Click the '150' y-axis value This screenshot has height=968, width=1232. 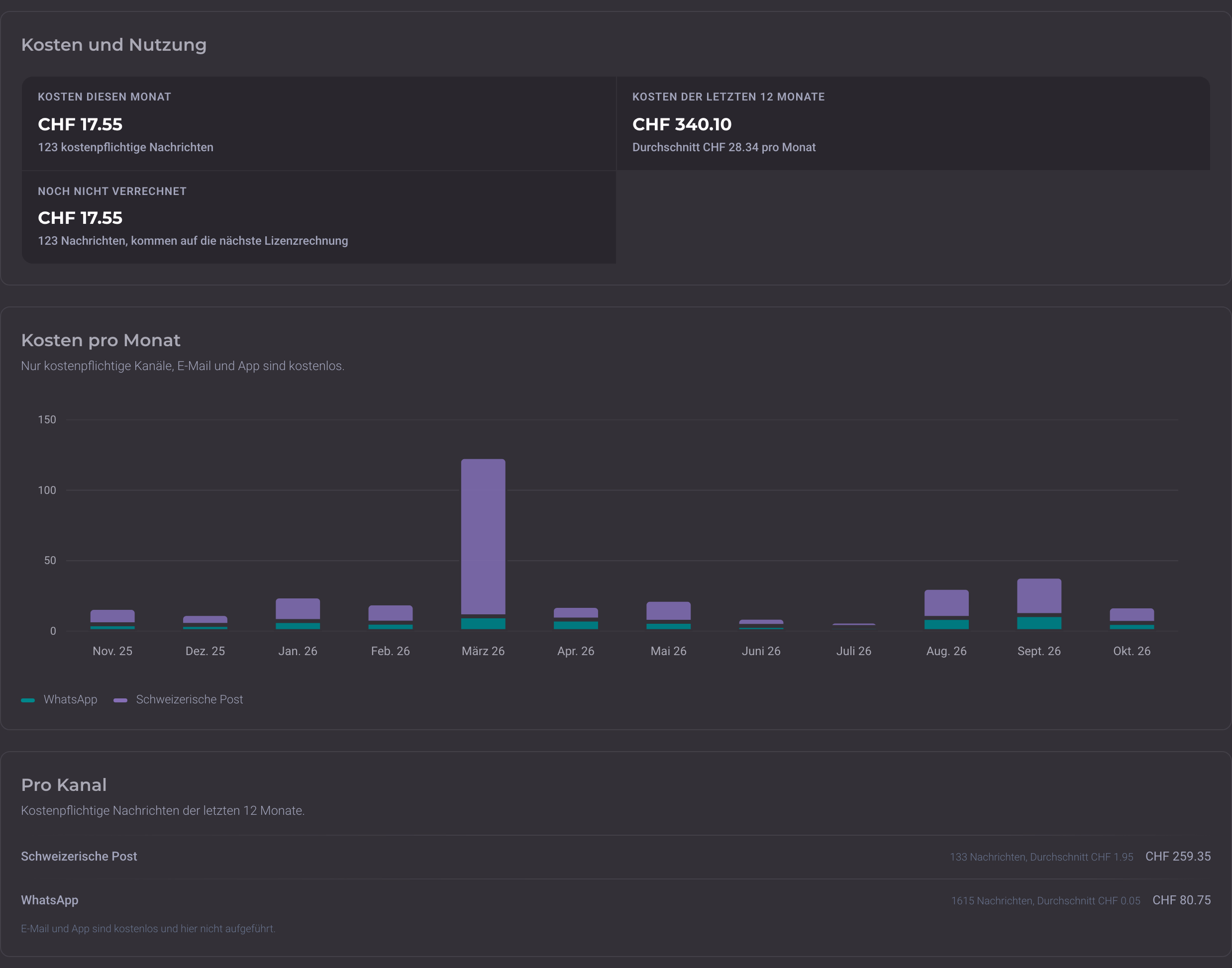[47, 420]
